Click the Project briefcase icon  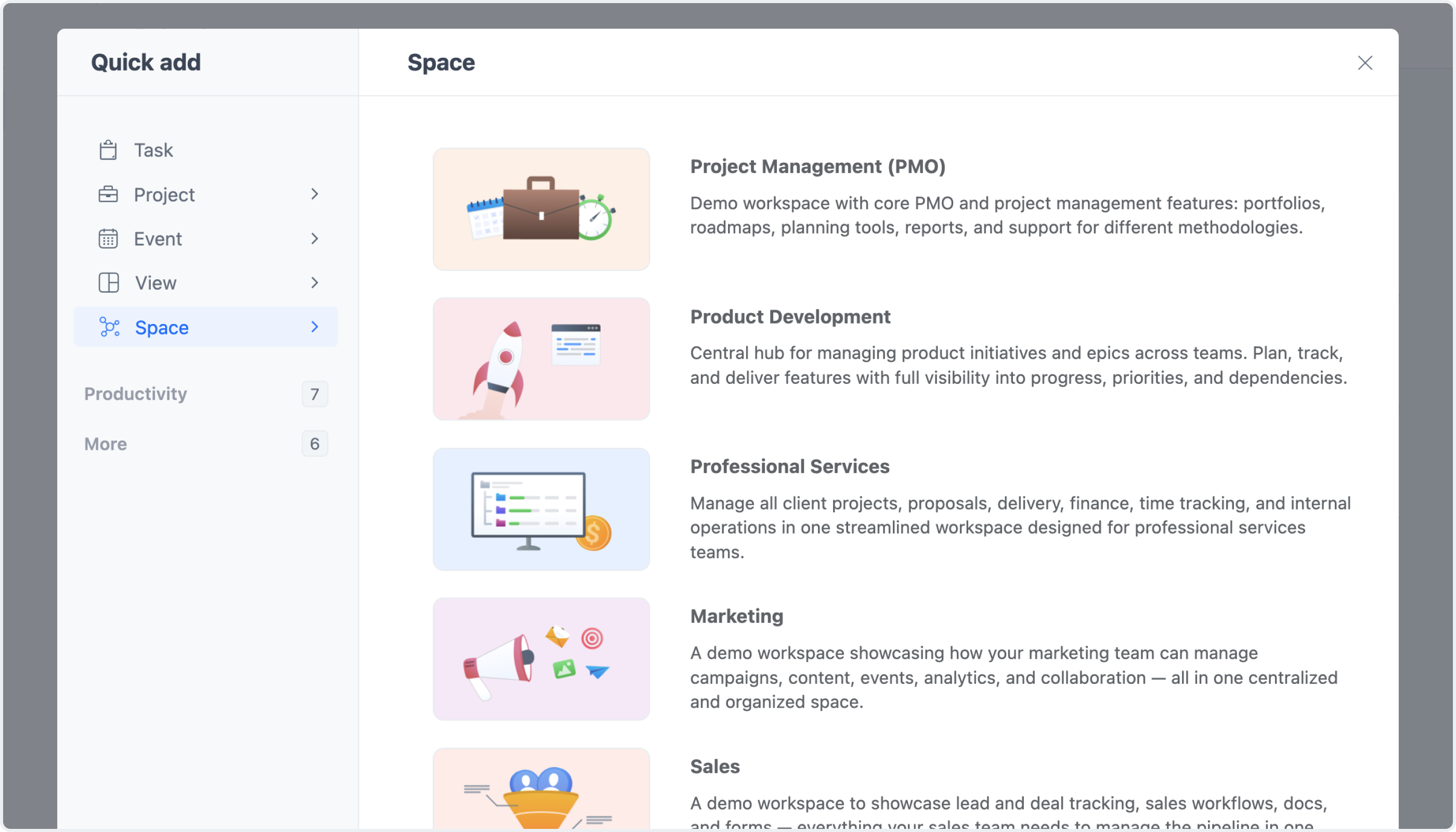108,195
